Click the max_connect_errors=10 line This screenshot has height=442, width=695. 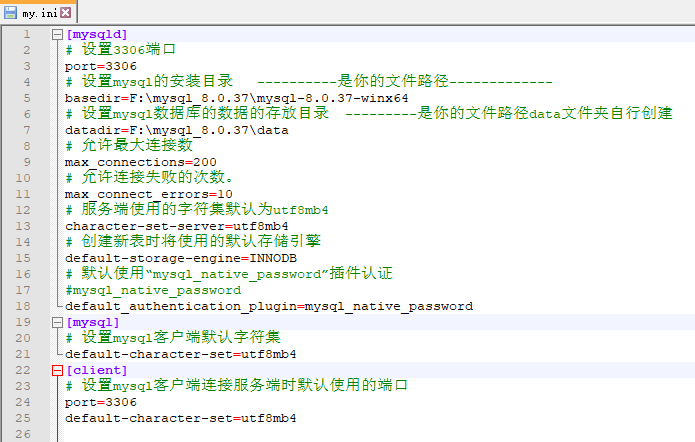tap(148, 194)
